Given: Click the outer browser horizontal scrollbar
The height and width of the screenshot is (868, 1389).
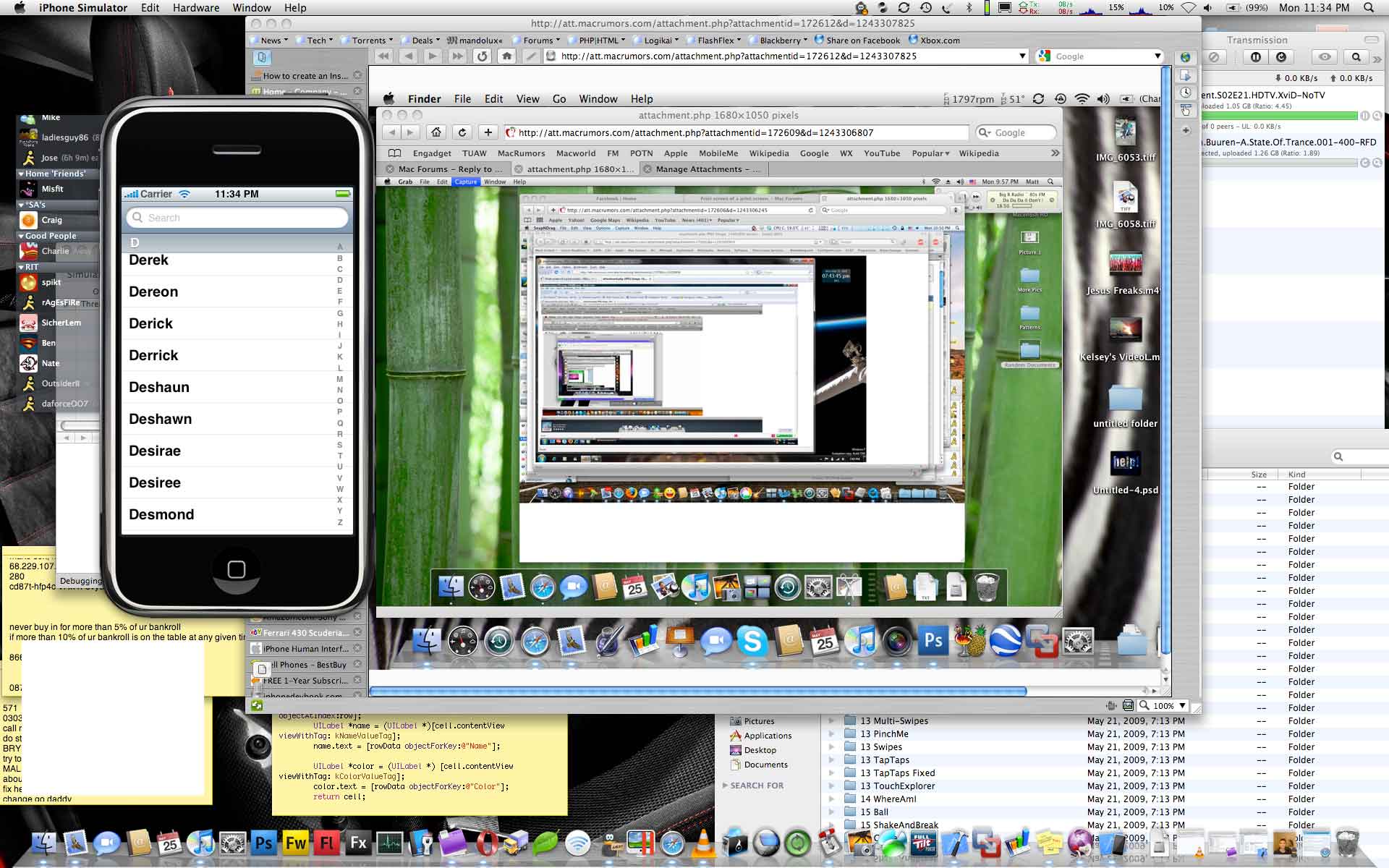Looking at the screenshot, I should [698, 692].
